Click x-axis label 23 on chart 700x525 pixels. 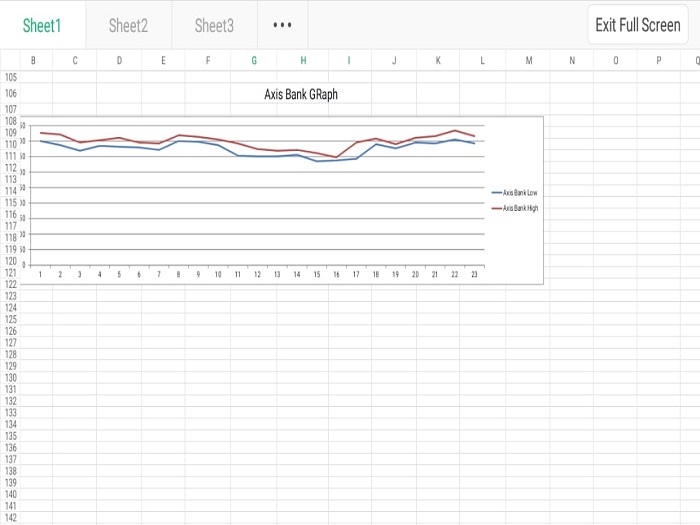pyautogui.click(x=474, y=274)
